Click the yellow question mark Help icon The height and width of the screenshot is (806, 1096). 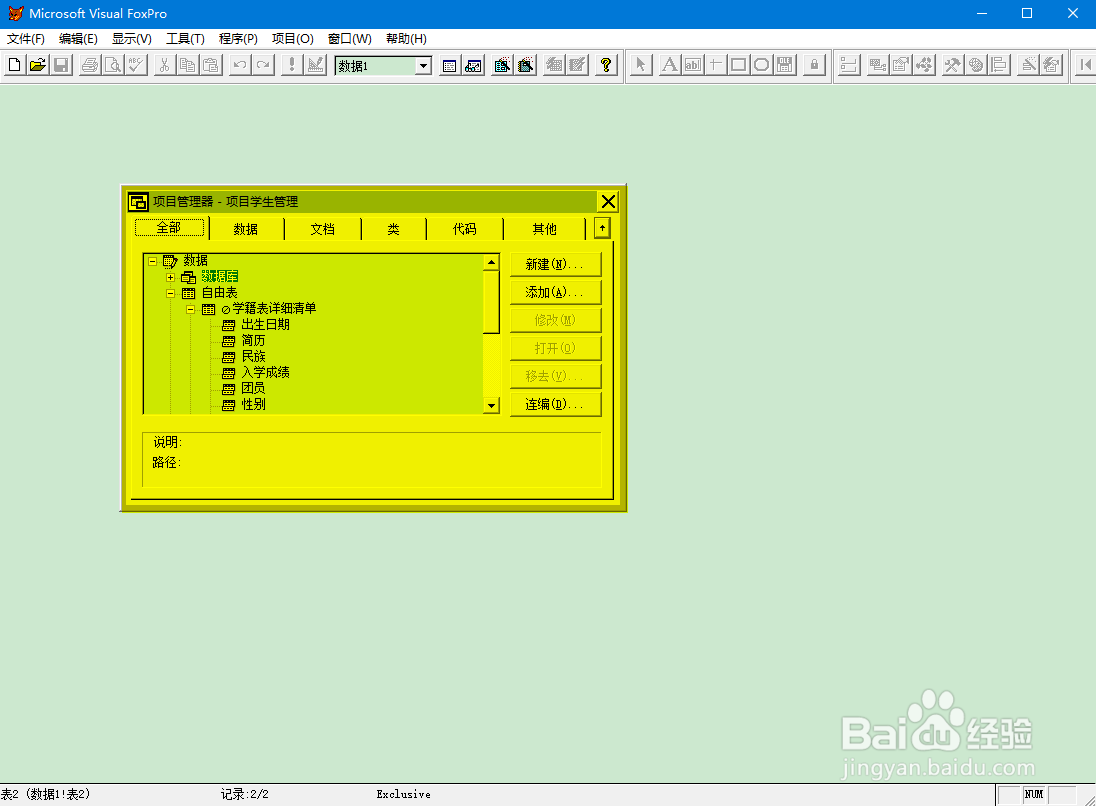pyautogui.click(x=606, y=66)
